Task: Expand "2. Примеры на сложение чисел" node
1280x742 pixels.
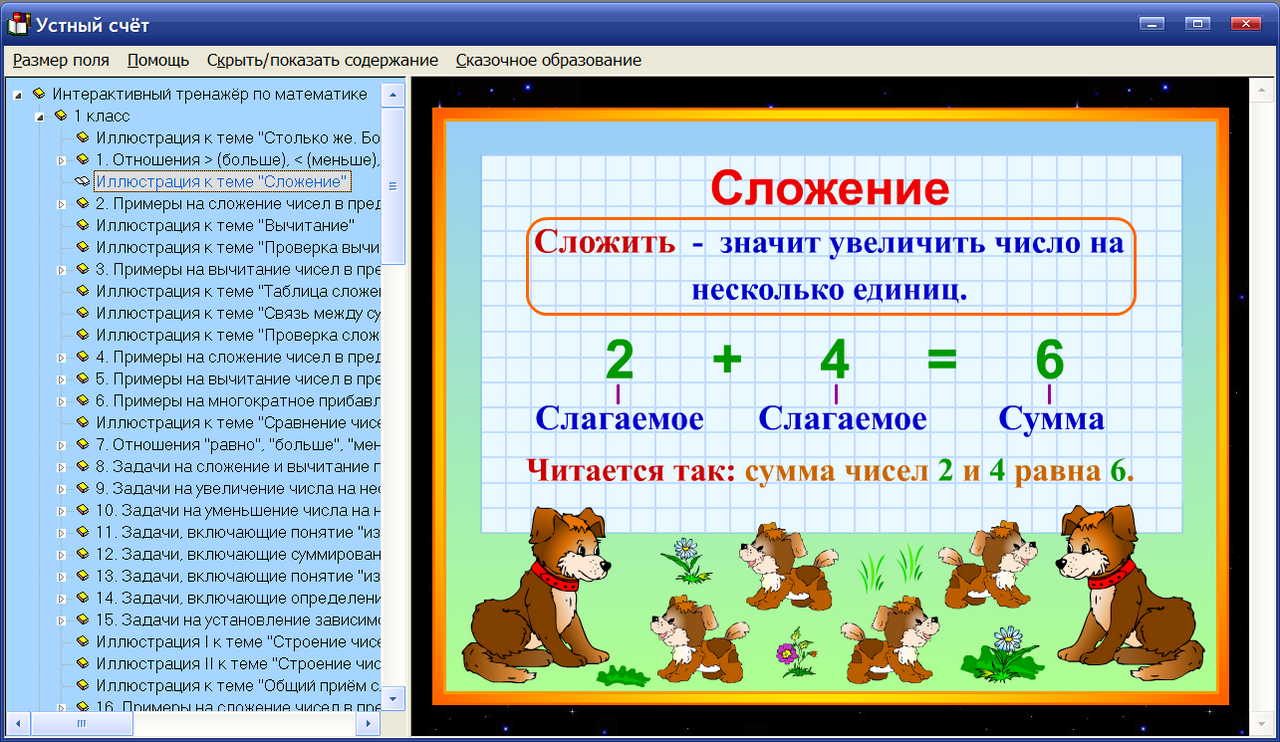Action: coord(62,203)
